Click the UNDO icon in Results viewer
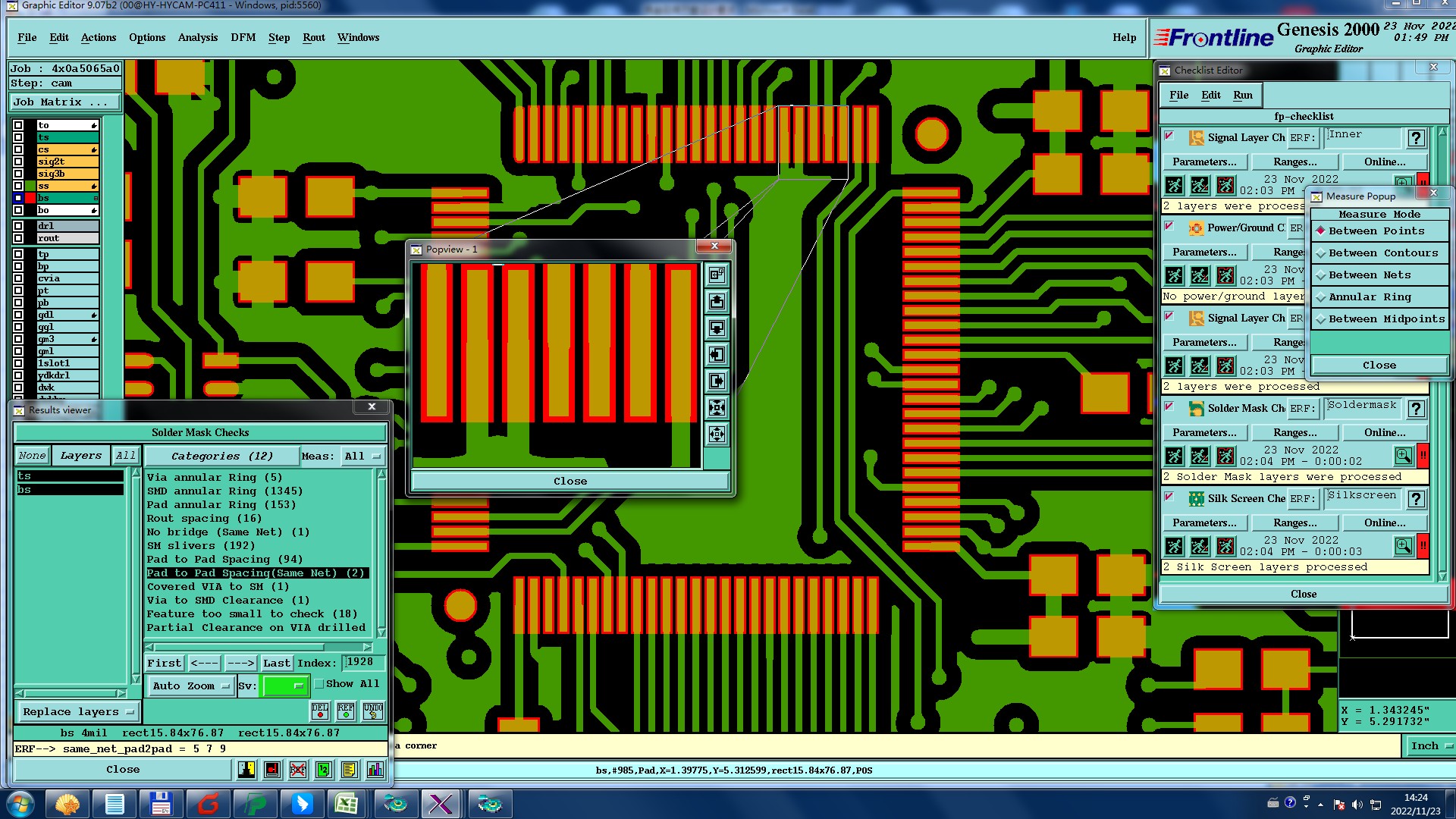The height and width of the screenshot is (819, 1456). [x=373, y=711]
